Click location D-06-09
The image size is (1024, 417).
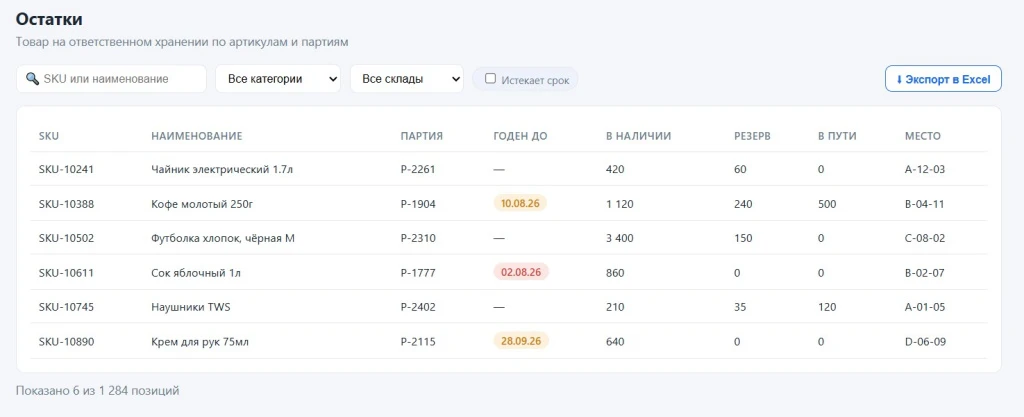[x=925, y=341]
